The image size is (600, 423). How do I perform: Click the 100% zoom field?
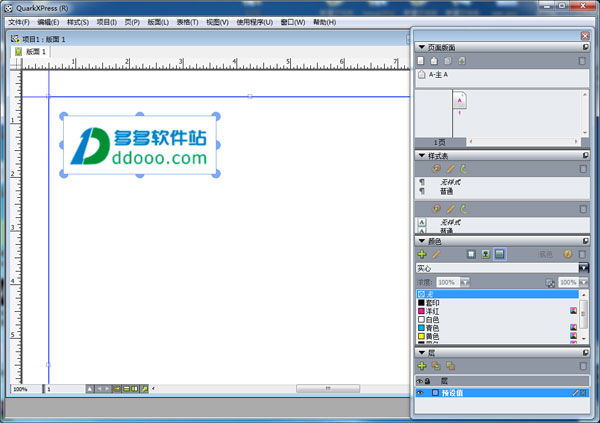26,389
